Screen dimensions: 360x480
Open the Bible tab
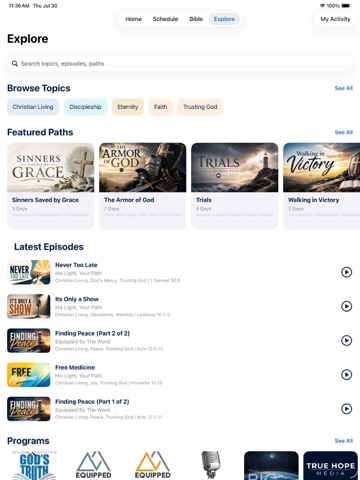coord(196,19)
